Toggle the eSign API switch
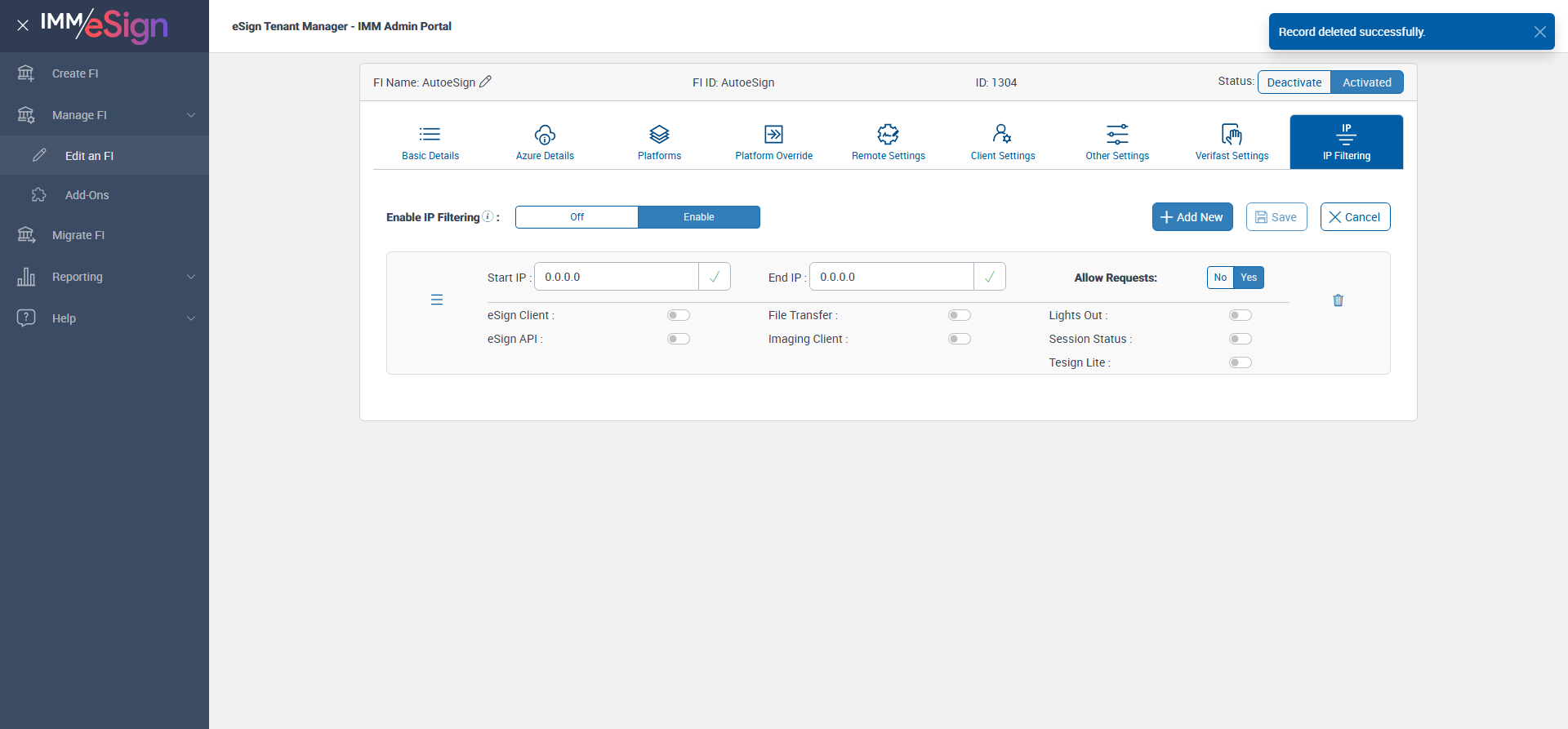1568x729 pixels. [679, 339]
